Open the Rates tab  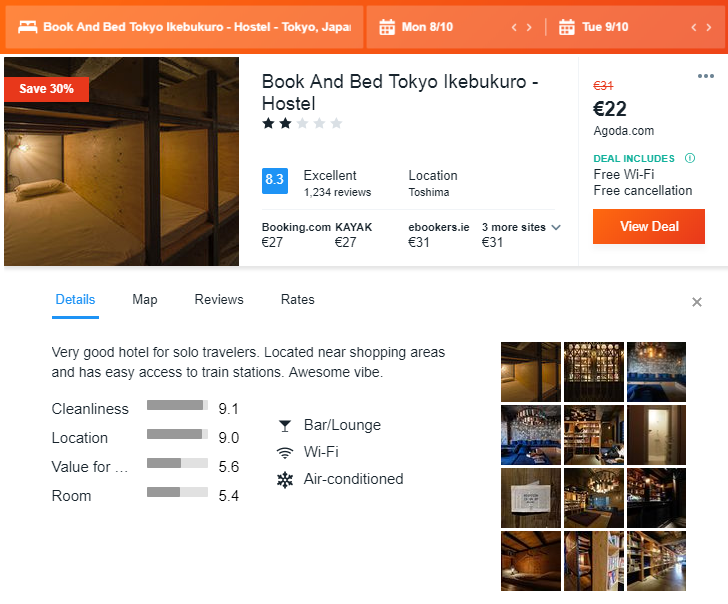tap(298, 300)
